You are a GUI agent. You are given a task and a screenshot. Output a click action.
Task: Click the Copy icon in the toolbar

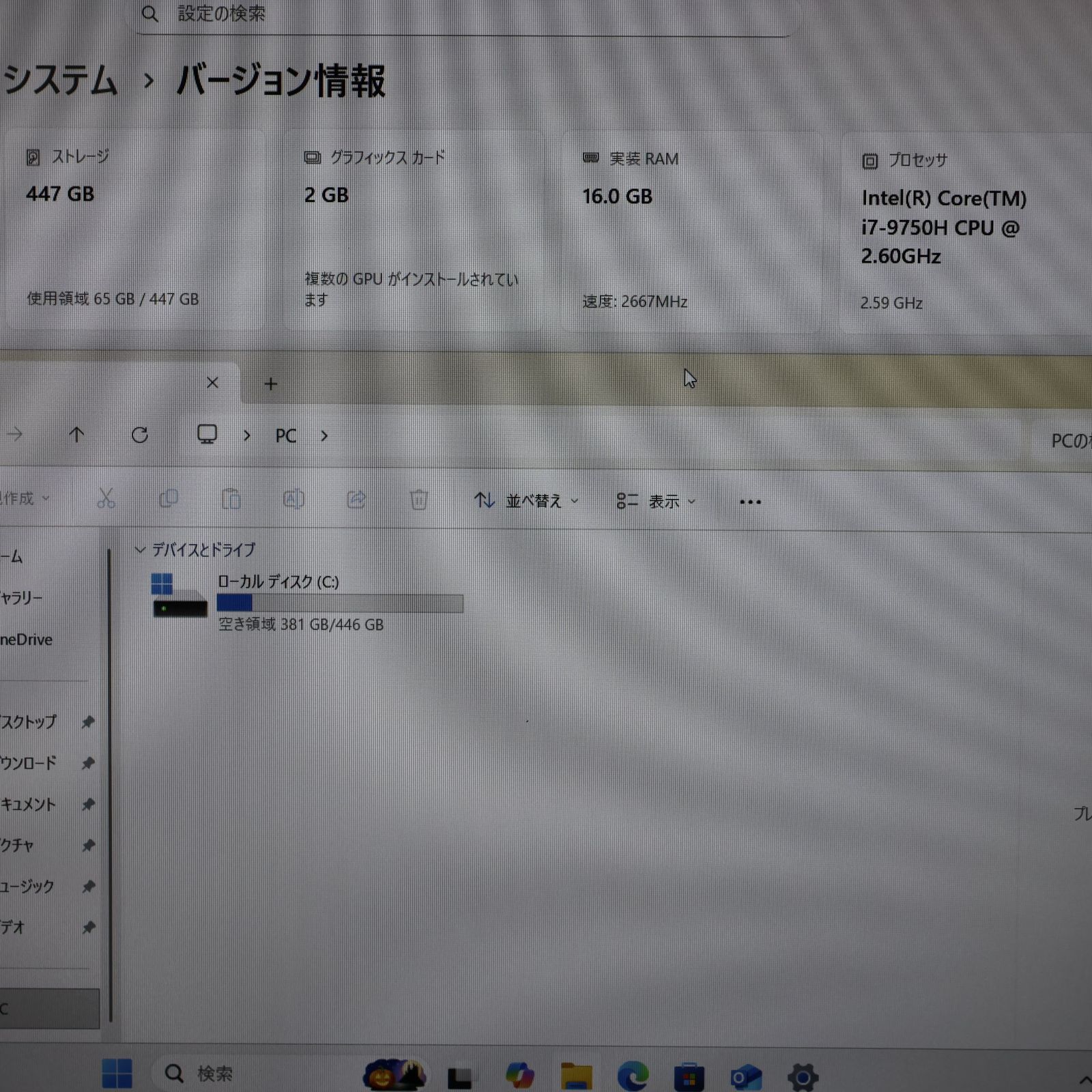coord(169,500)
